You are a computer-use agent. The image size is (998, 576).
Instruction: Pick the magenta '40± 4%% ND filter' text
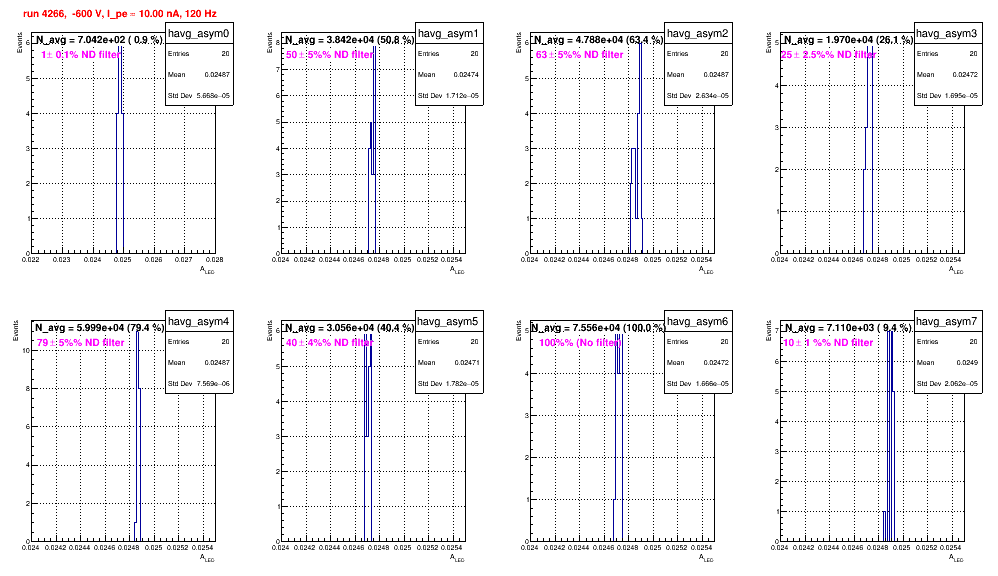point(329,342)
